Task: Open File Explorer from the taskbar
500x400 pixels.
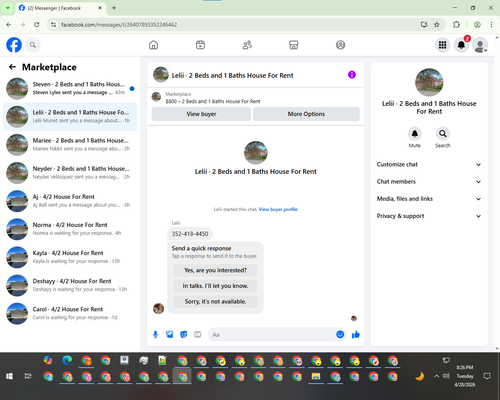Action: (x=316, y=377)
